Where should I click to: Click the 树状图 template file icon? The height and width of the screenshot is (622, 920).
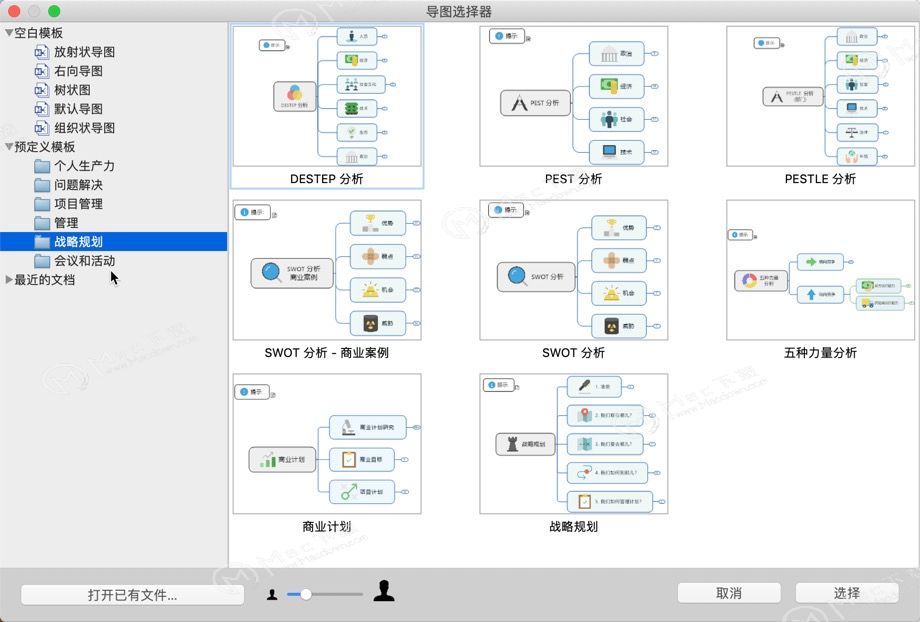(x=41, y=90)
